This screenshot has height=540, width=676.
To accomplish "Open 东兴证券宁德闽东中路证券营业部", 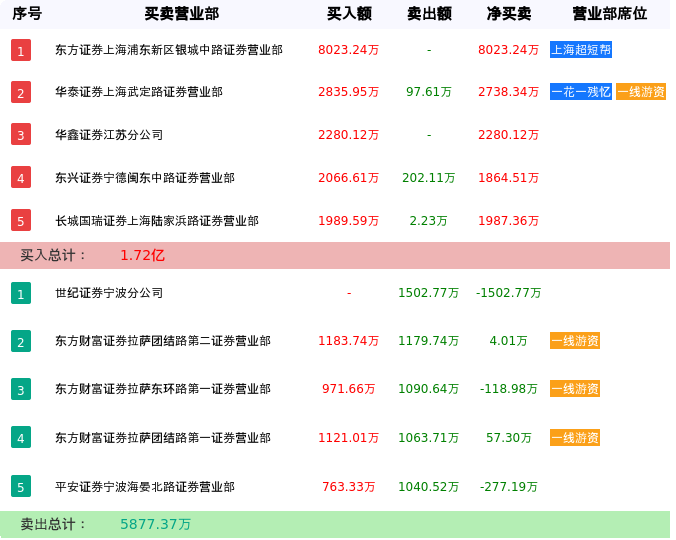I will pos(145,178).
